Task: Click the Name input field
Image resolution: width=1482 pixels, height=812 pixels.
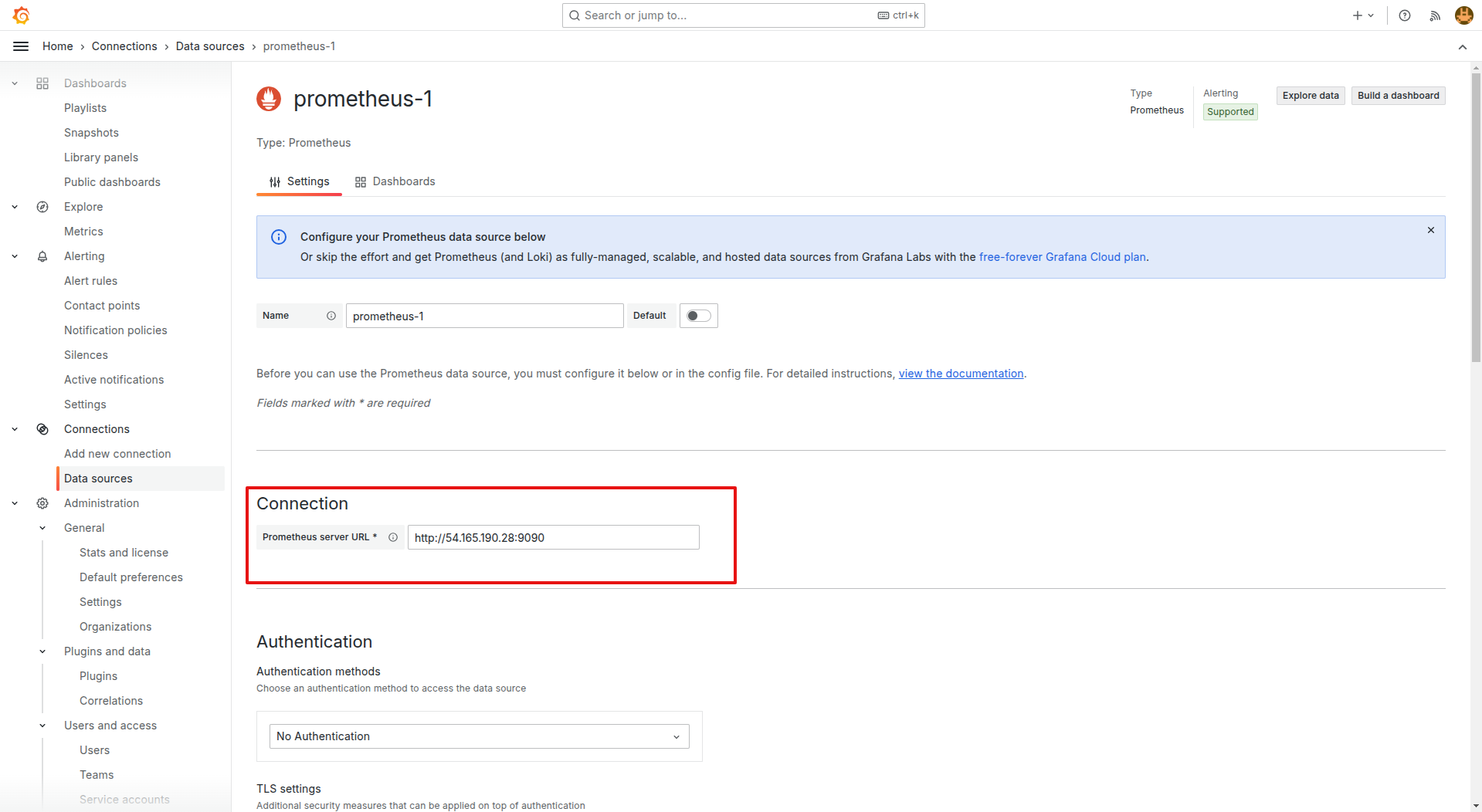Action: point(484,316)
